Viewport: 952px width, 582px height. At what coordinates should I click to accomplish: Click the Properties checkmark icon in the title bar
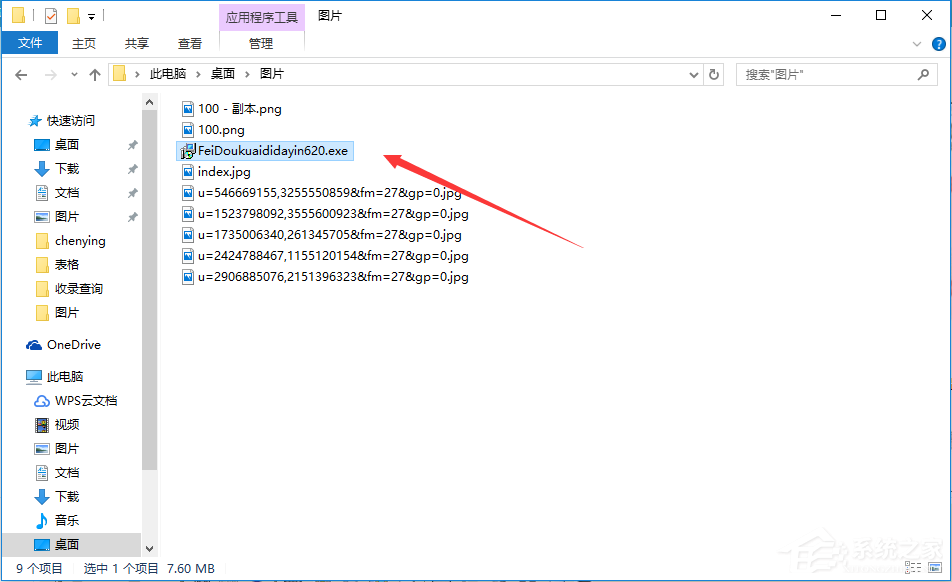(x=51, y=16)
